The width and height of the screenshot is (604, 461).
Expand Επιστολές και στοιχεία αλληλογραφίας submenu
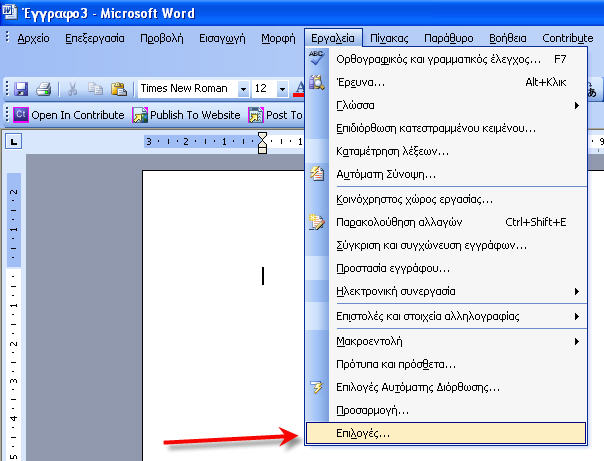coord(446,316)
